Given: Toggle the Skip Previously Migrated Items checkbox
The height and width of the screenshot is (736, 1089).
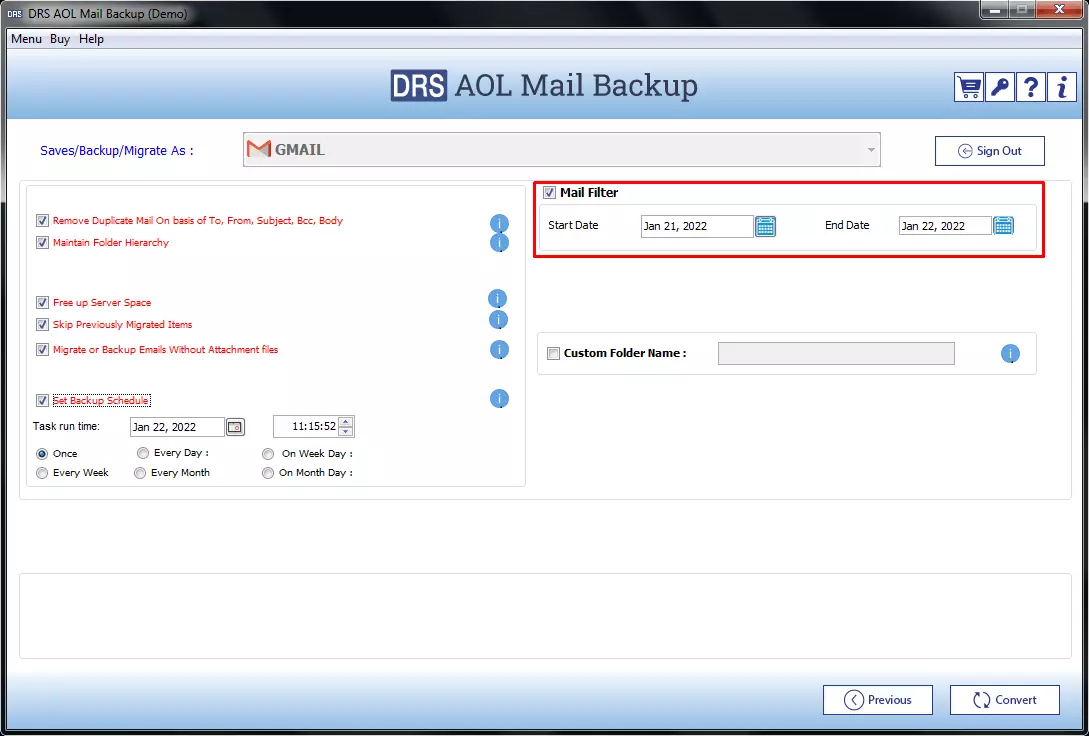Looking at the screenshot, I should pyautogui.click(x=42, y=325).
